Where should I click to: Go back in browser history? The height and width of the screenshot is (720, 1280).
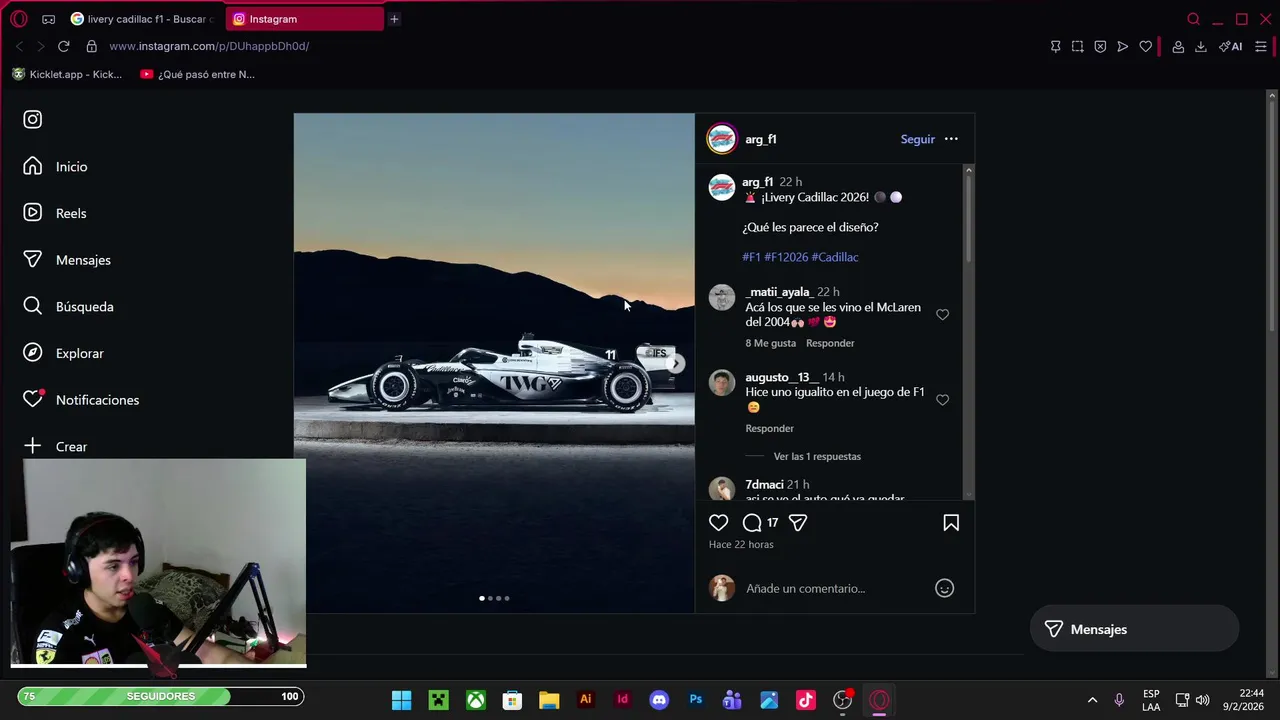[x=19, y=46]
